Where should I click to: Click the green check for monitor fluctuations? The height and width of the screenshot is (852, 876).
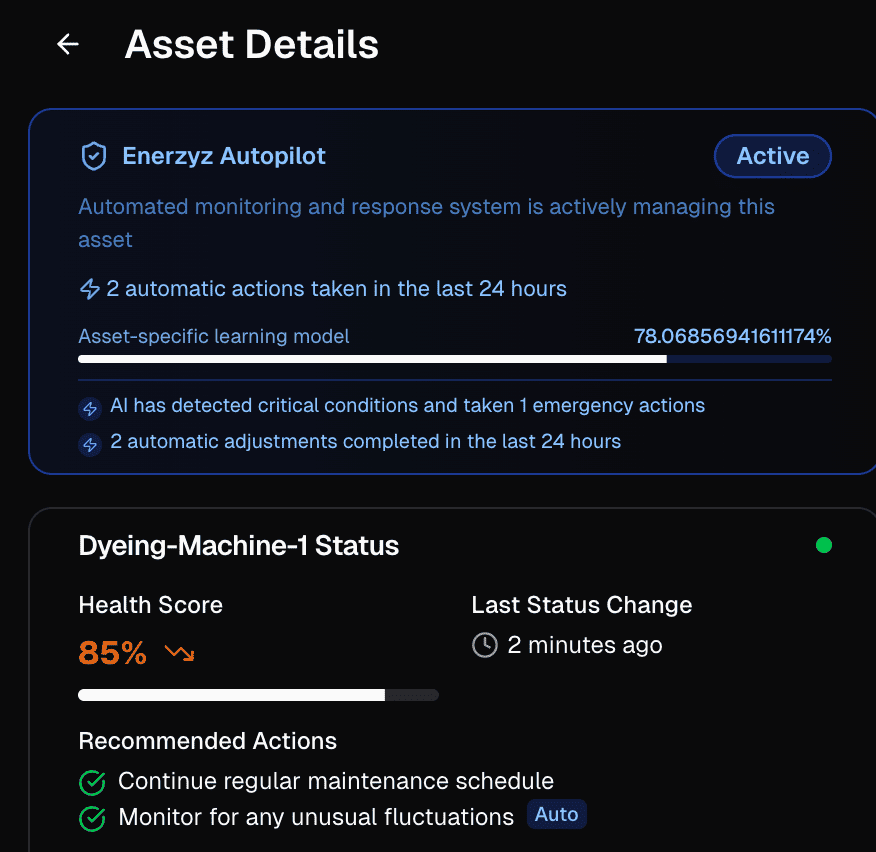click(x=92, y=819)
